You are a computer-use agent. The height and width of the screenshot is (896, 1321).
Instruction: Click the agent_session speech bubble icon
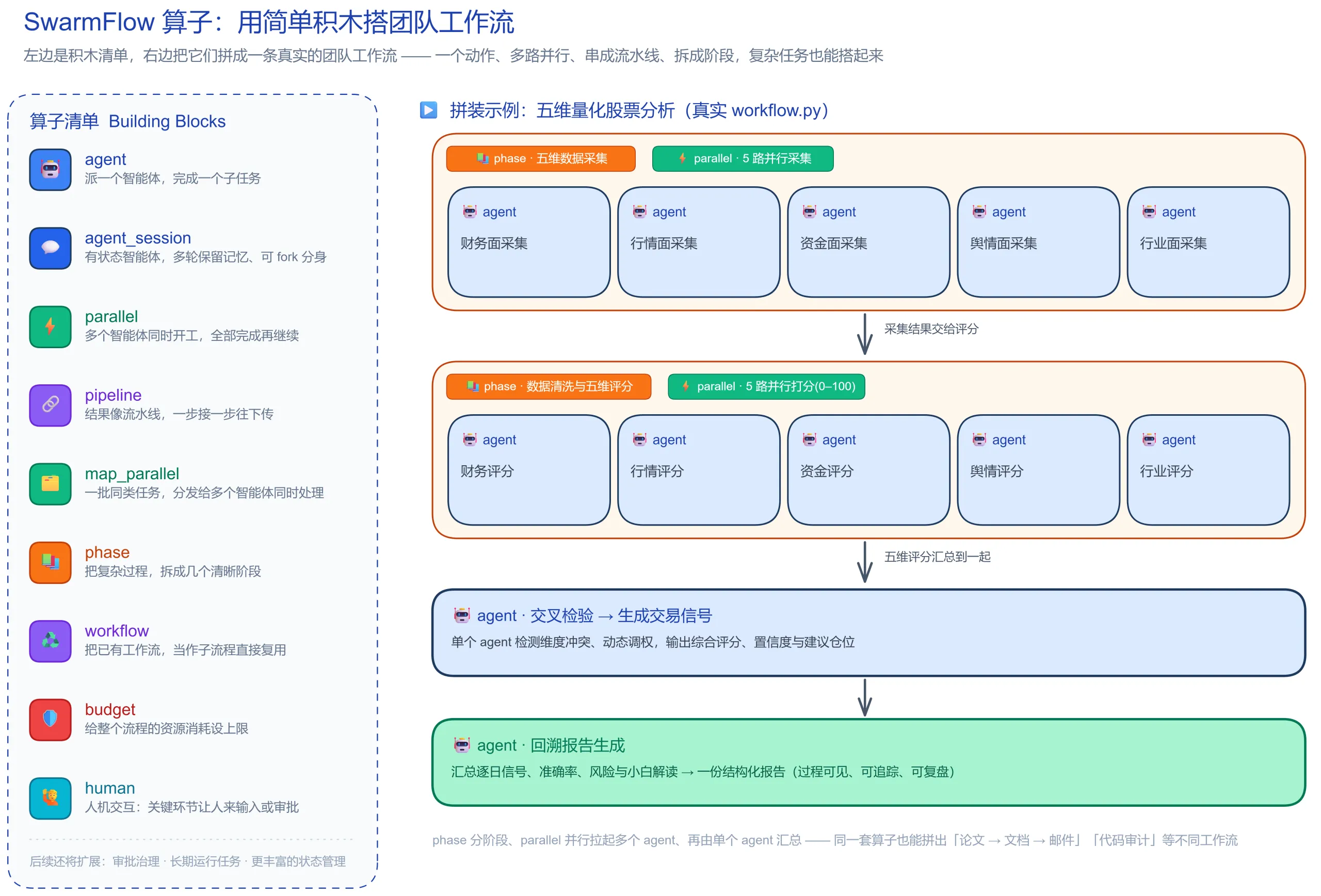pyautogui.click(x=50, y=248)
